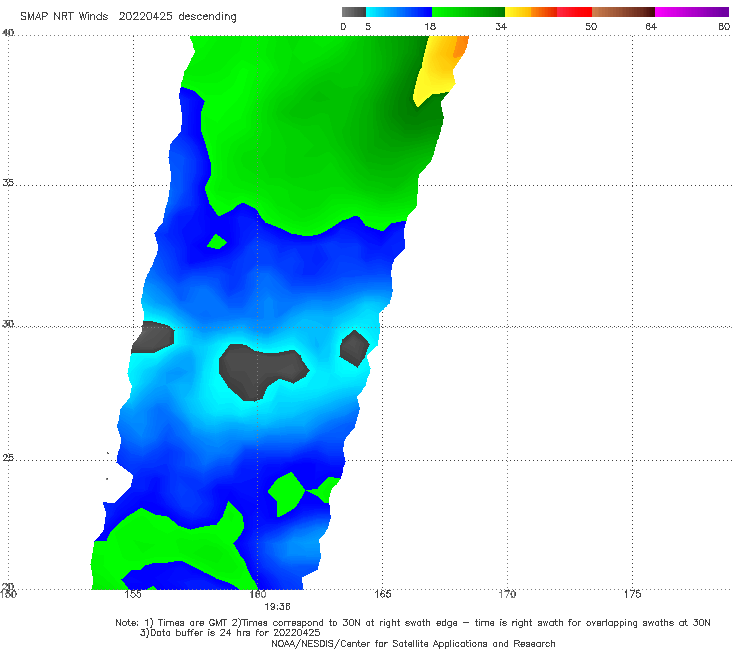
Task: Click the '50' label beneath the color bar
Action: pos(591,26)
